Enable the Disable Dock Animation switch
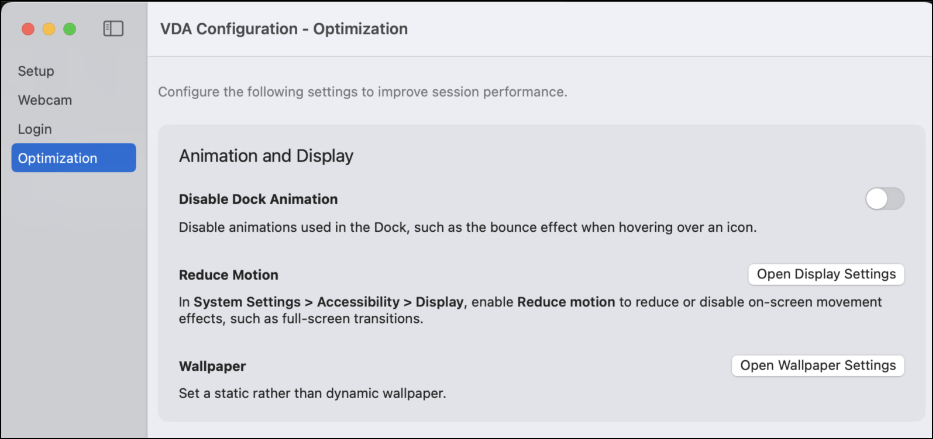The width and height of the screenshot is (933, 439). tap(884, 199)
